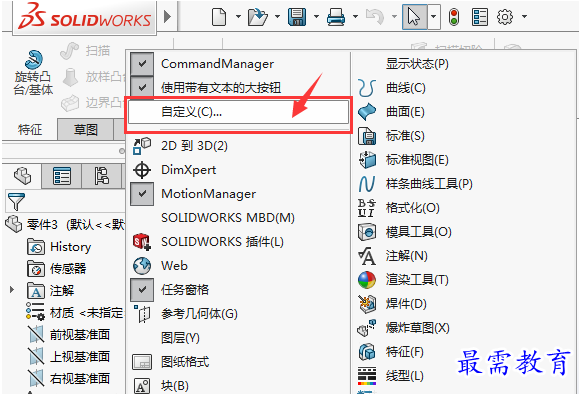Select the Standard (标准(S)) toolbar entry
Screen dimensions: 579x394
405,136
